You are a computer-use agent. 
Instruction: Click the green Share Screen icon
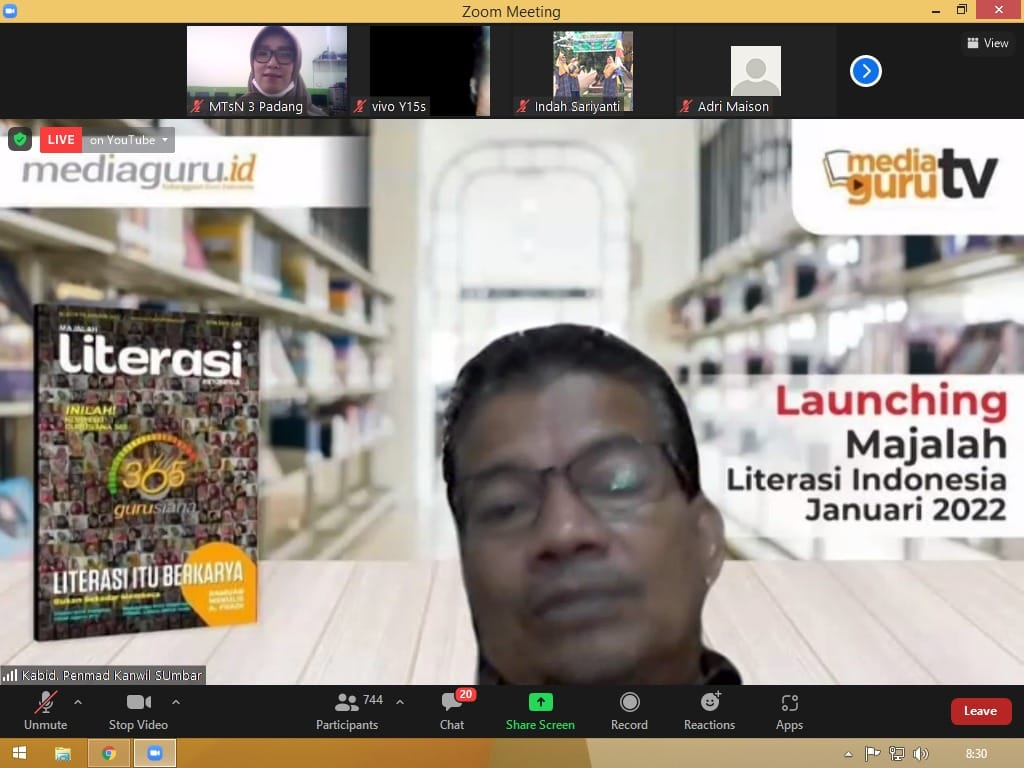tap(540, 703)
